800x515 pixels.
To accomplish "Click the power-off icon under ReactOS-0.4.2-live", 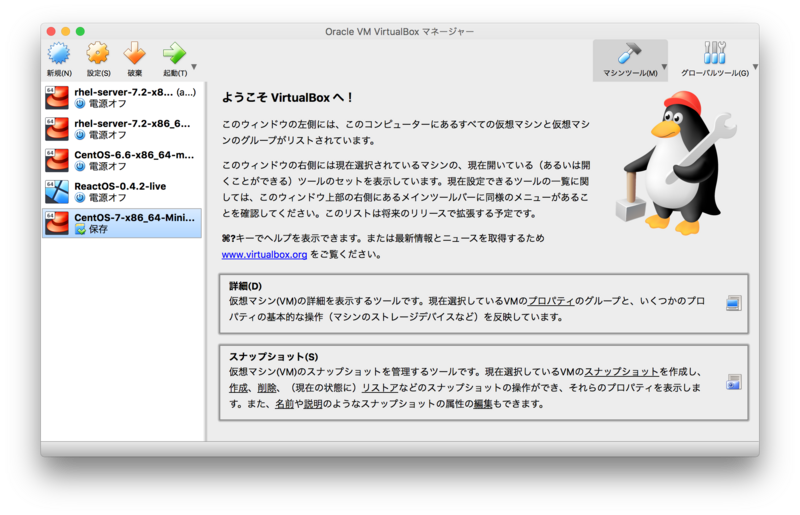I will (80, 198).
